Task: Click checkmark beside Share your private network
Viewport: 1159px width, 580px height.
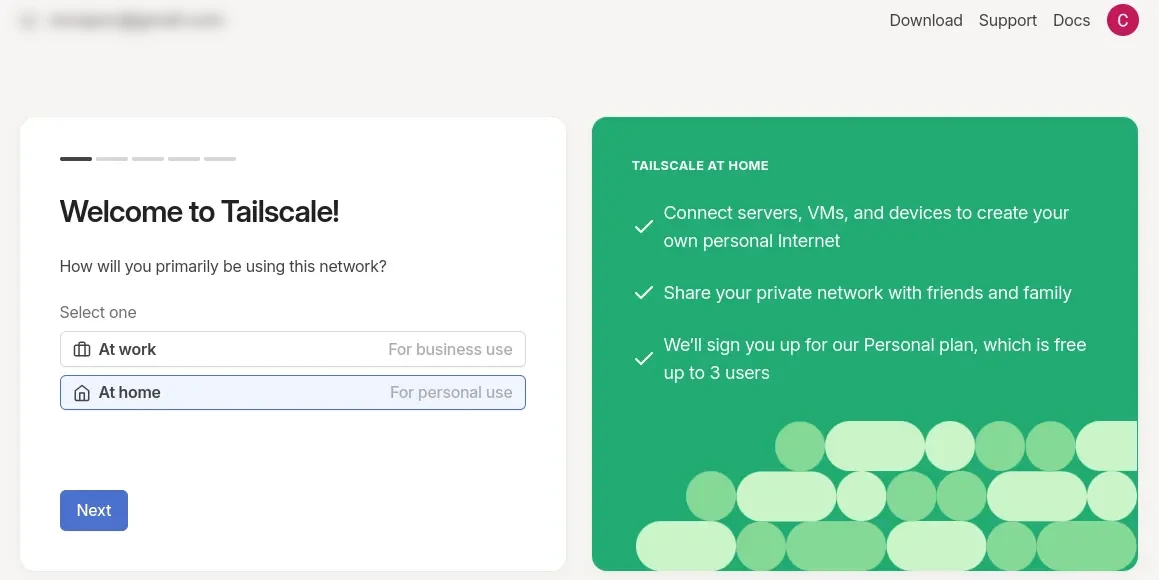Action: [644, 293]
